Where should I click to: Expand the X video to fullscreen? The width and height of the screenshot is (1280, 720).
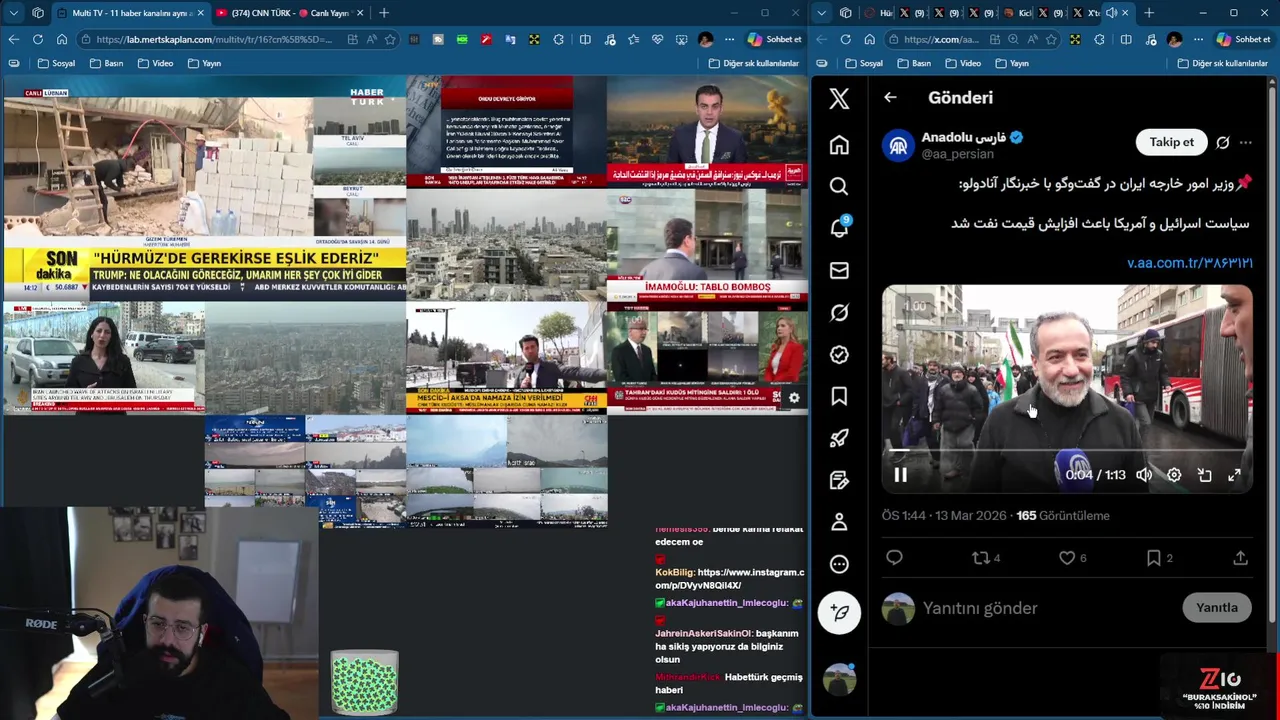point(1234,475)
